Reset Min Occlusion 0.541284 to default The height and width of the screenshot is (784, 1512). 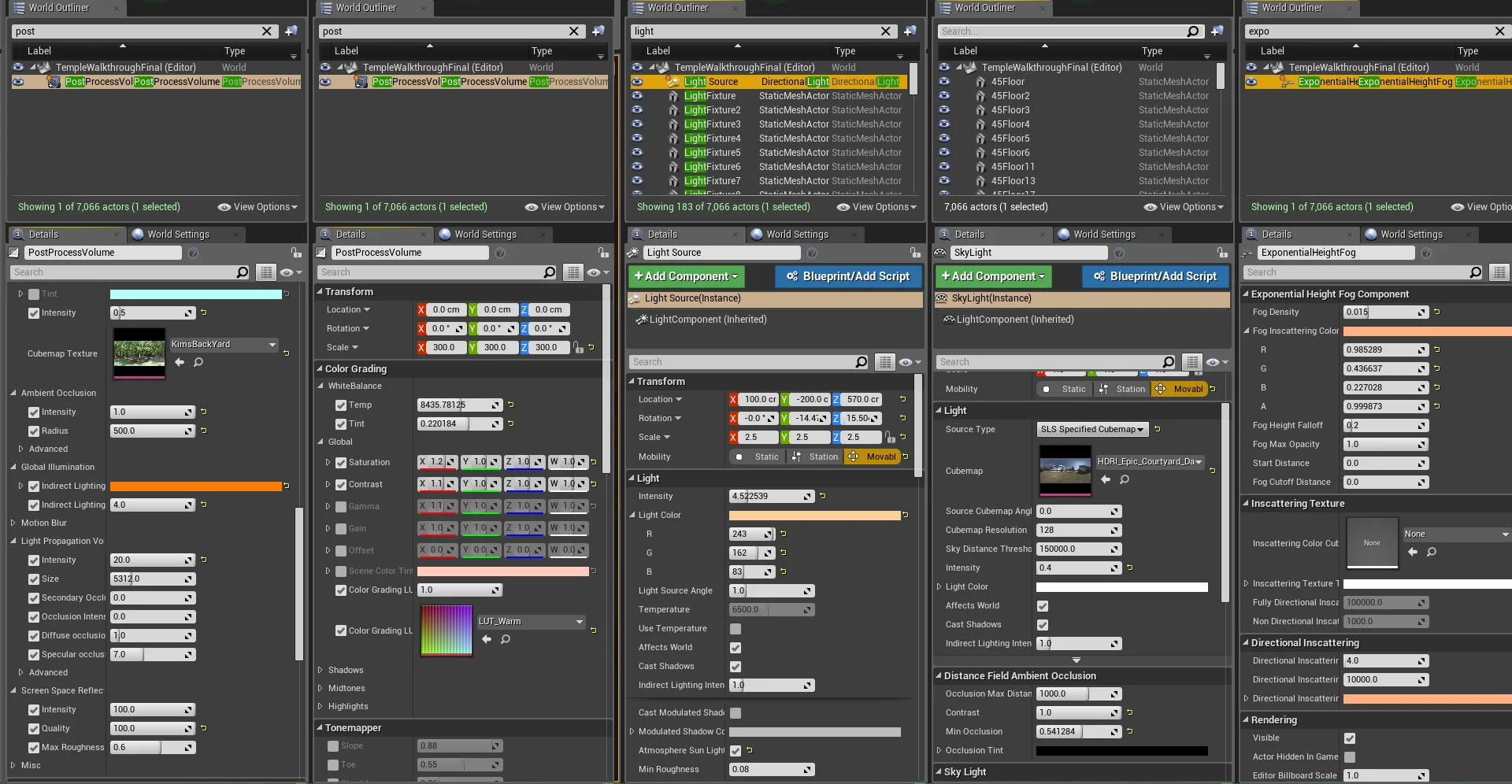1130,732
